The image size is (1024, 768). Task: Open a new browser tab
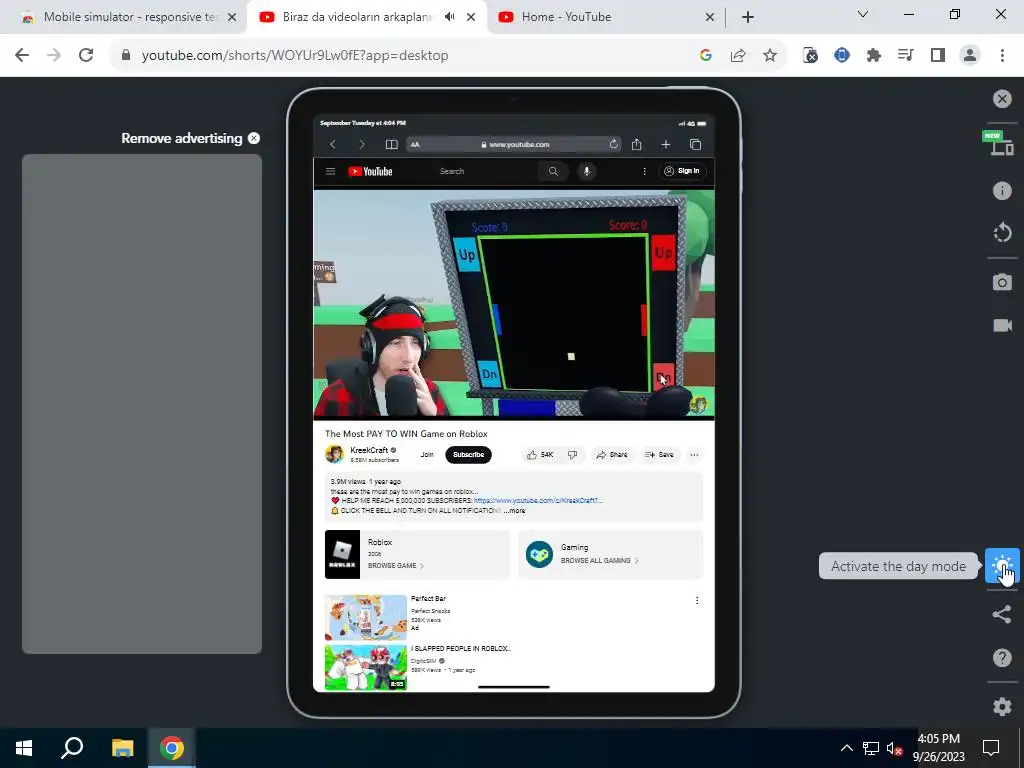[748, 17]
